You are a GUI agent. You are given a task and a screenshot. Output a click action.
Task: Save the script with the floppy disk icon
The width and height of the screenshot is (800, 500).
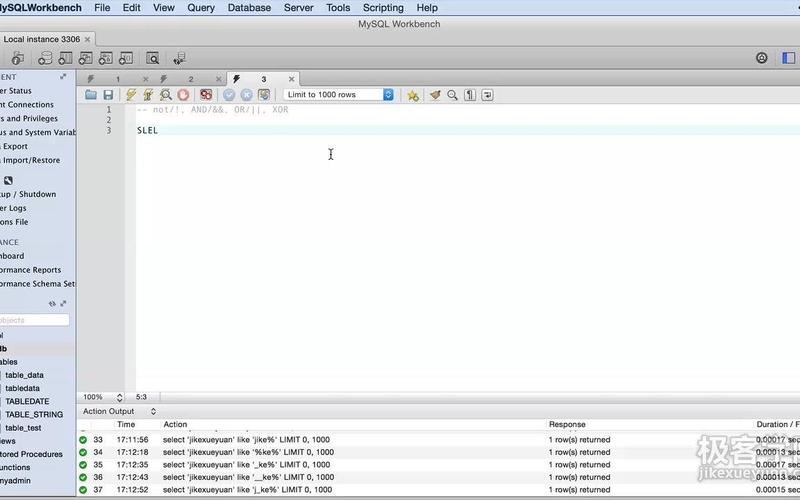(108, 95)
